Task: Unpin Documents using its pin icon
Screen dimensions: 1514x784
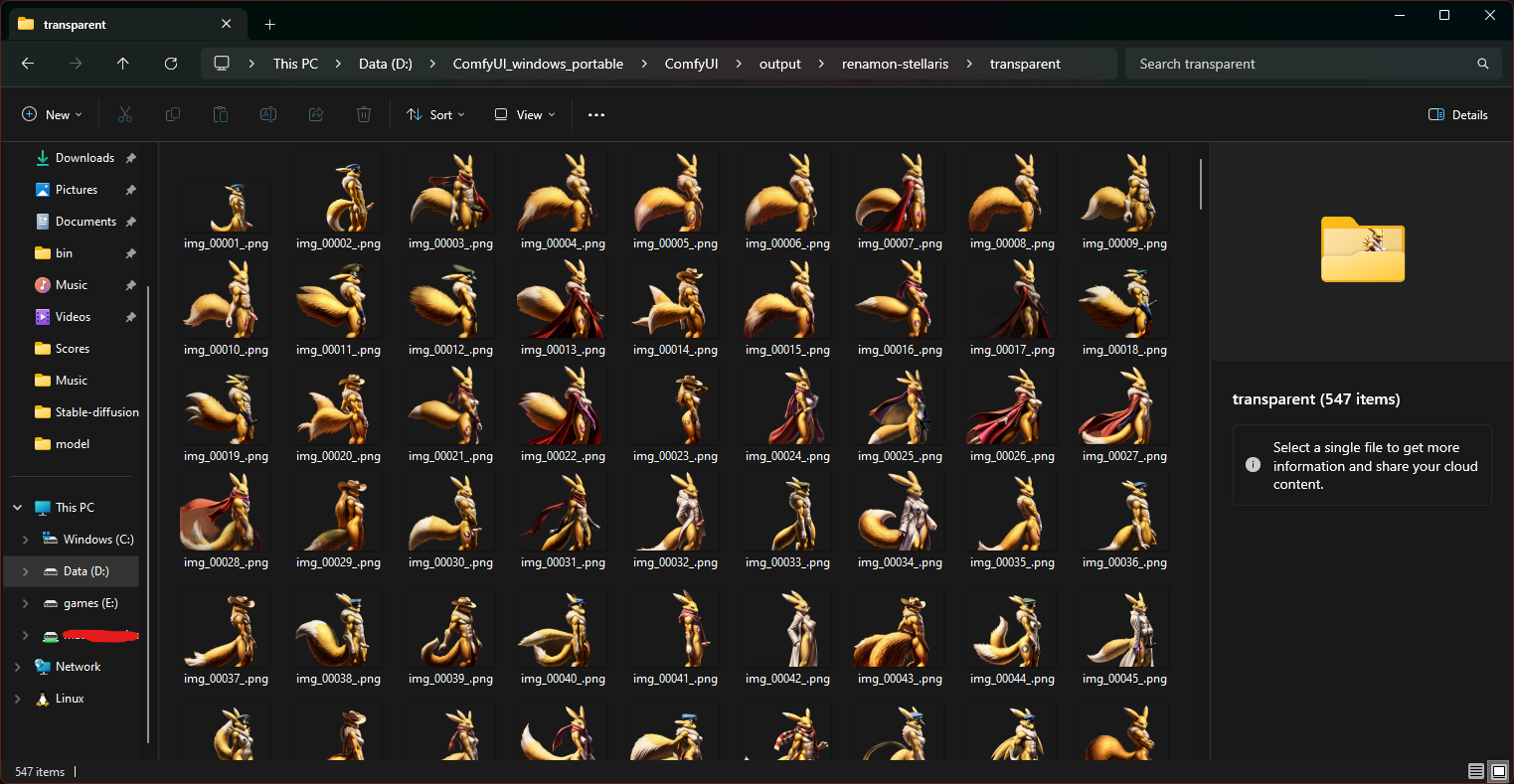Action: click(130, 222)
